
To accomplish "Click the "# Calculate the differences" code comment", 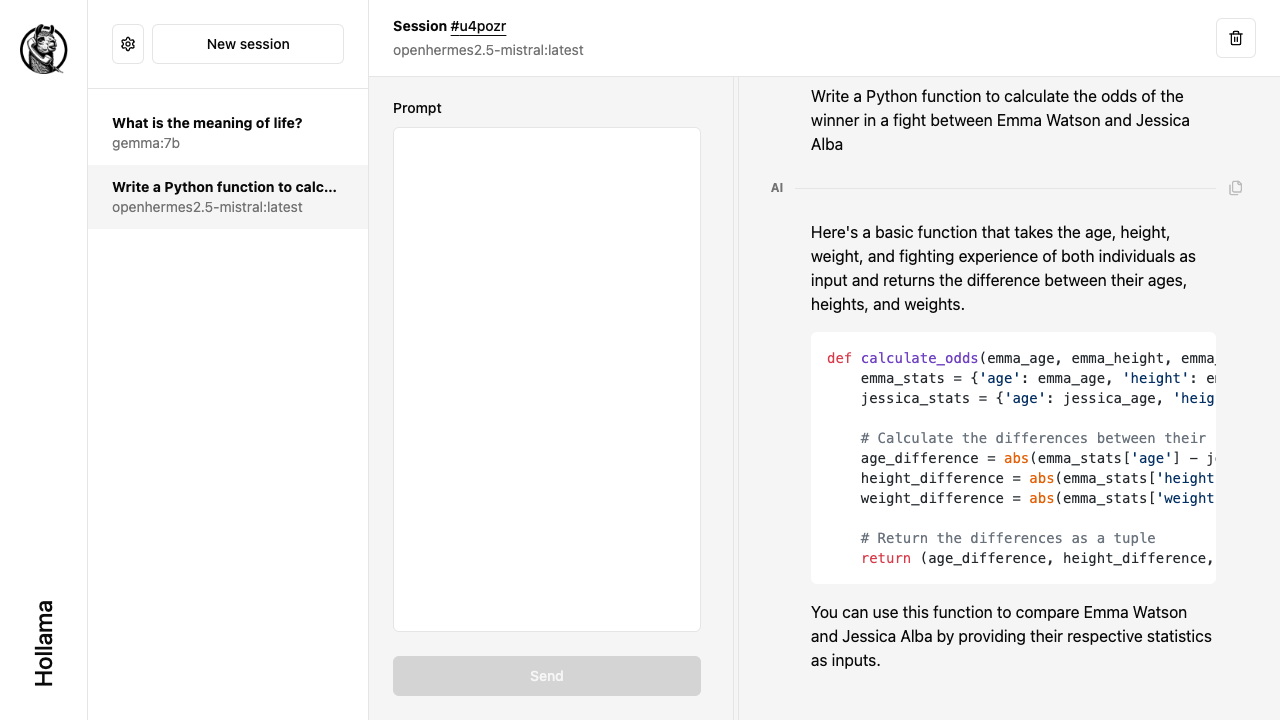I will point(1033,438).
